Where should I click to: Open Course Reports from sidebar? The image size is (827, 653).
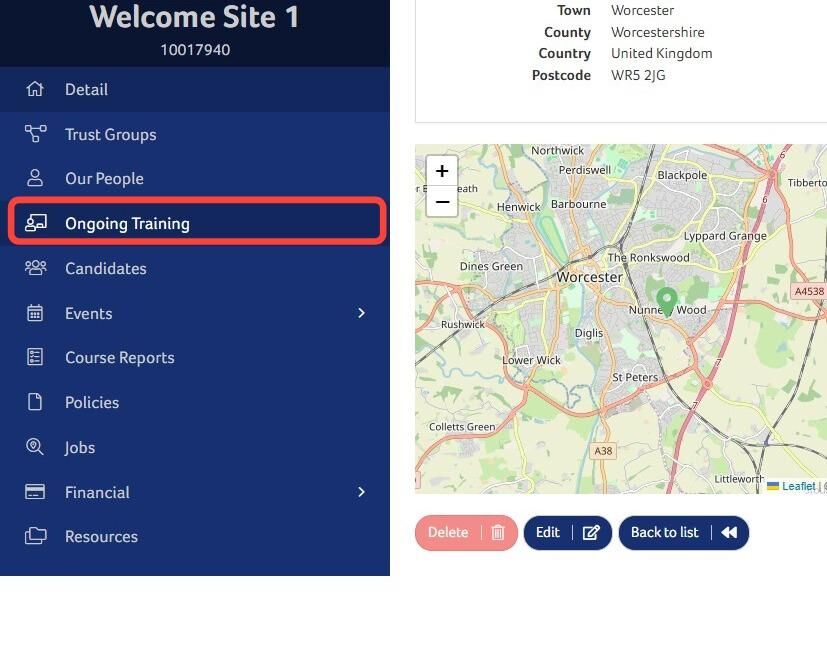point(195,357)
